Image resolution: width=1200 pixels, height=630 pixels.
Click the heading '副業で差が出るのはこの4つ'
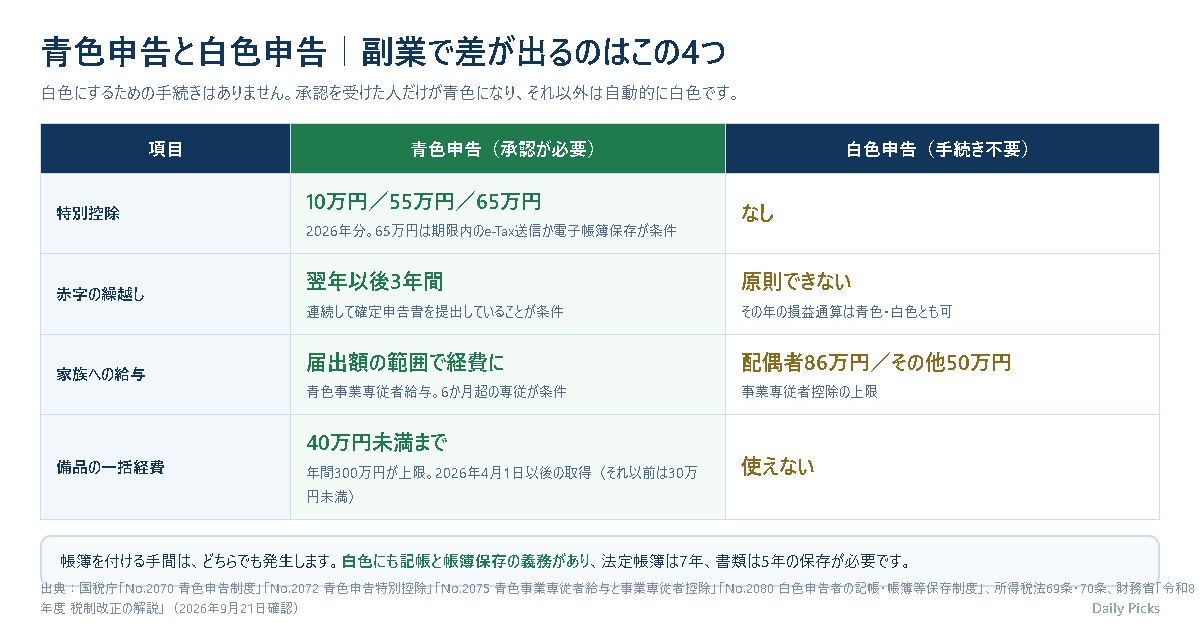[544, 51]
